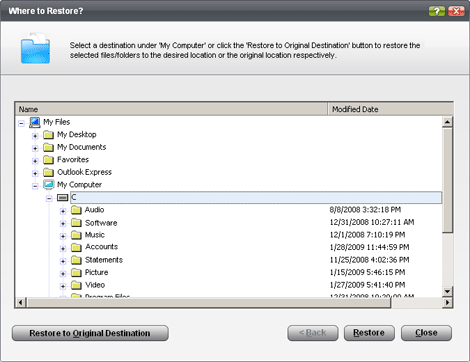Click the help question mark icon

click(437, 11)
